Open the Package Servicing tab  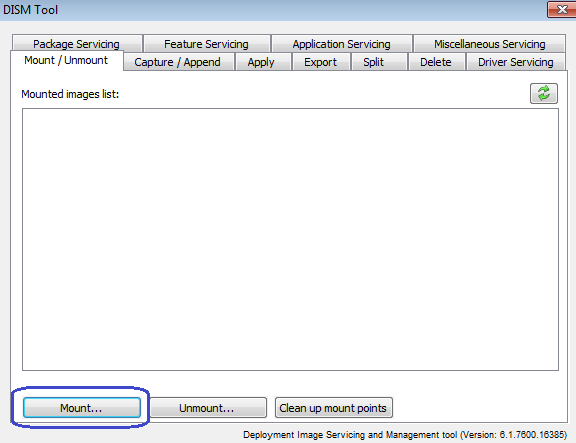pos(77,44)
